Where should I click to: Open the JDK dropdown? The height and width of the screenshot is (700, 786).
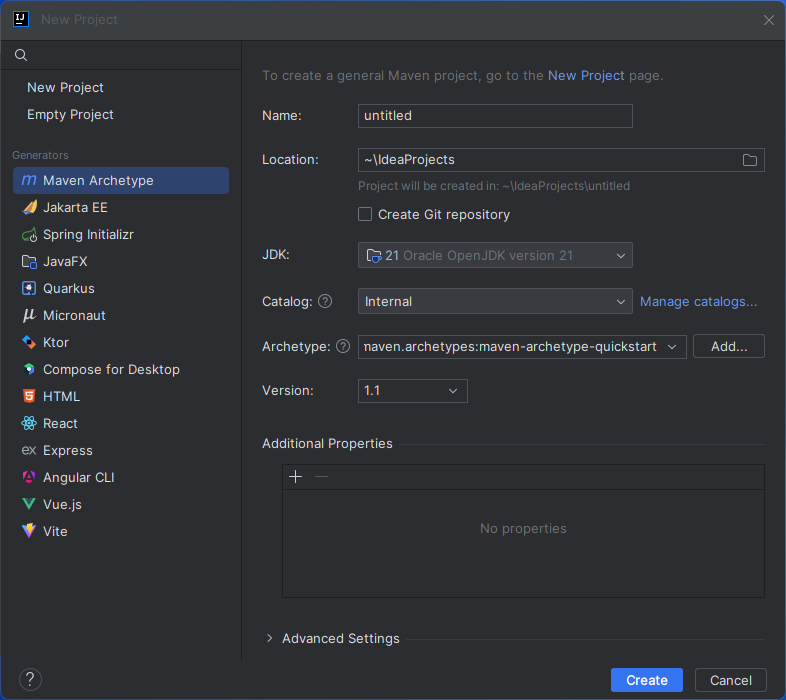[x=495, y=255]
